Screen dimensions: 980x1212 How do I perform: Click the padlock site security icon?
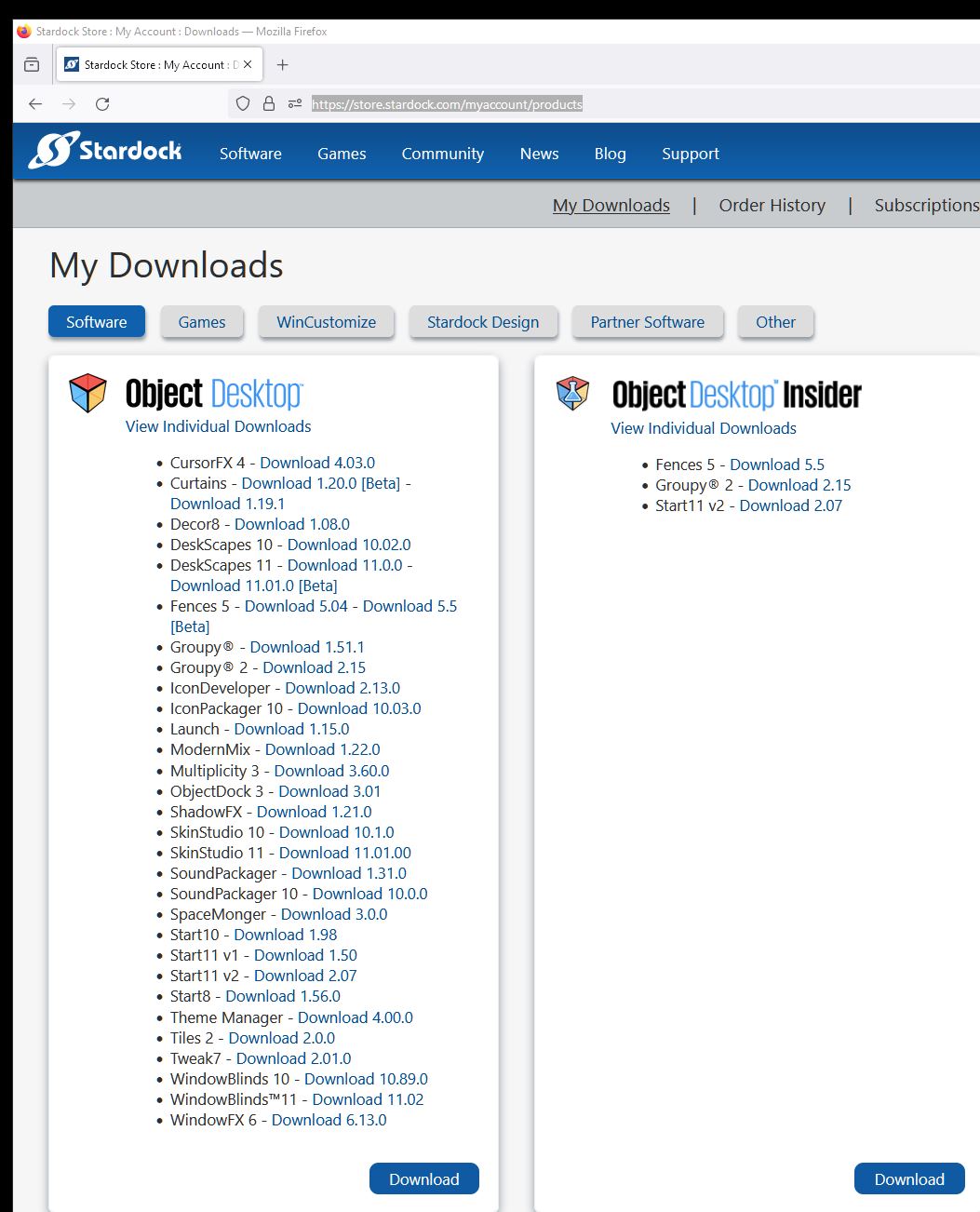(269, 104)
